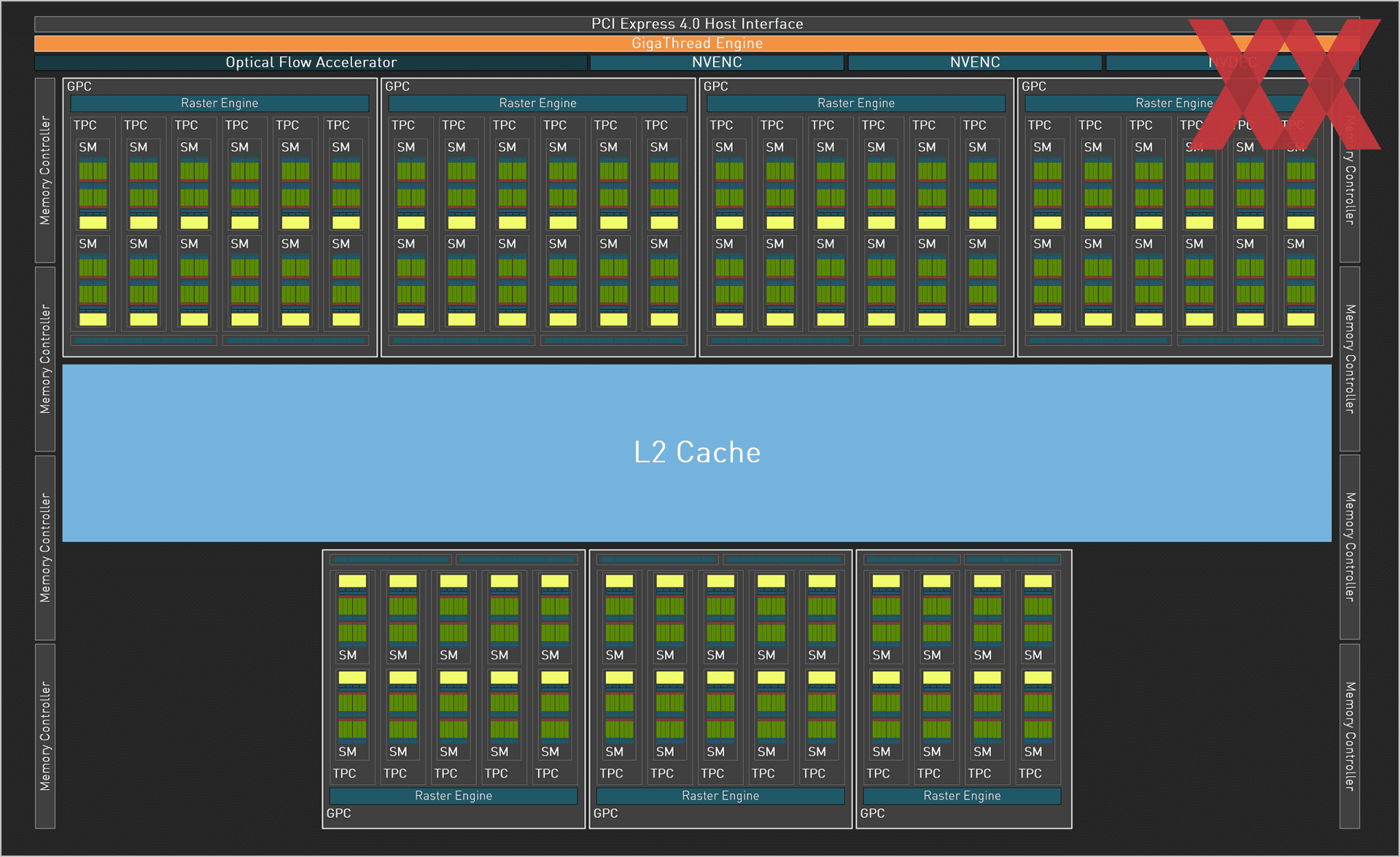
Task: Click the GPC label of the rightmost bottom-row cluster
Action: tap(873, 813)
